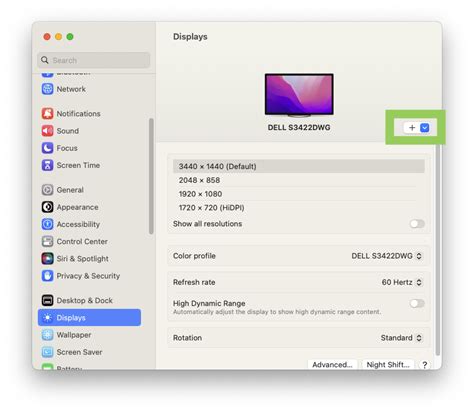Open the Appearance icon in sidebar
Image resolution: width=474 pixels, height=412 pixels.
coord(47,207)
